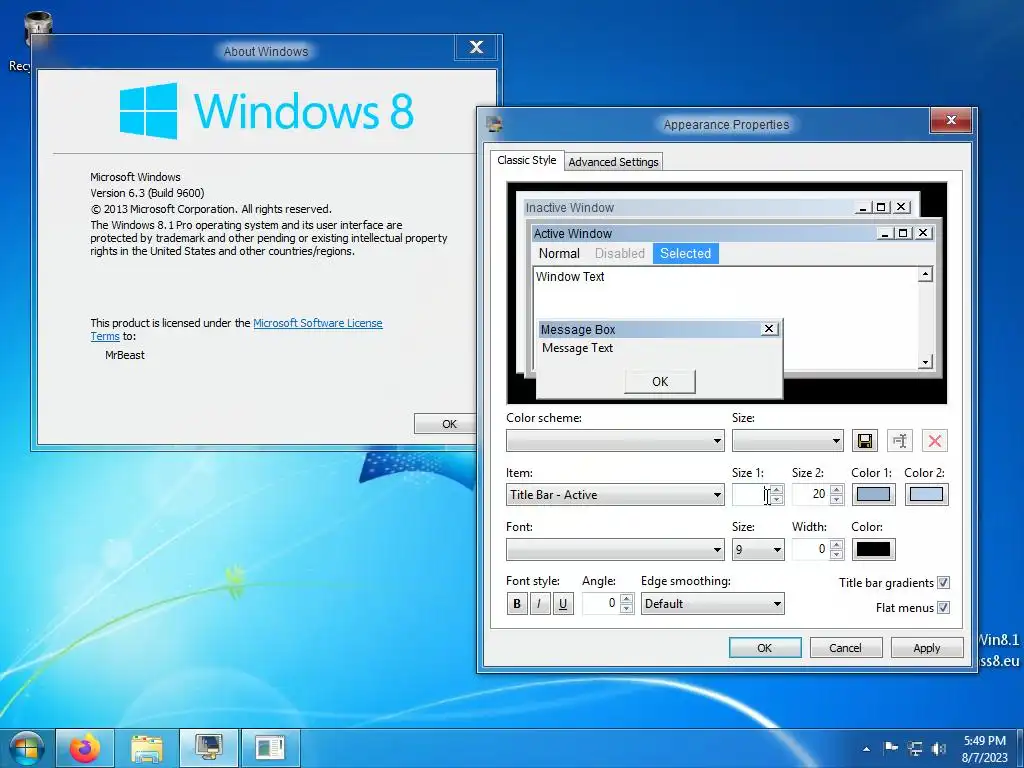Switch to the Advanced Settings tab
The image size is (1024, 768).
[613, 162]
